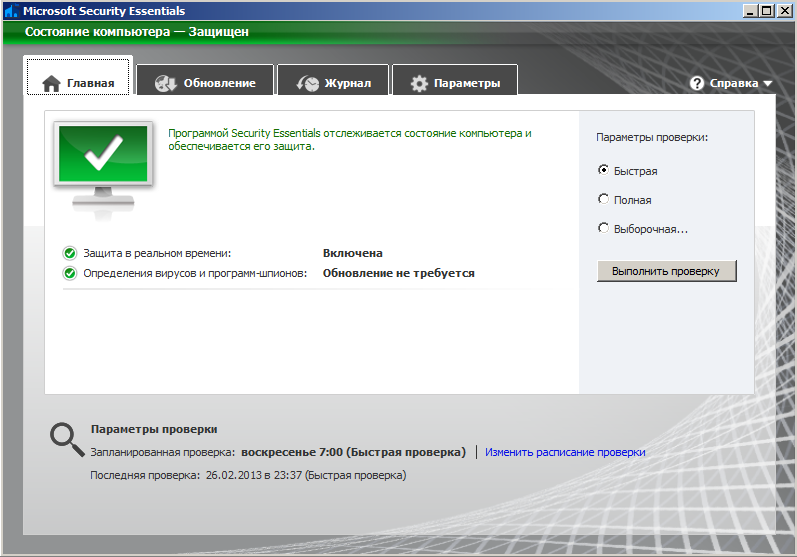Go to the Параметры settings tab

coord(455,80)
